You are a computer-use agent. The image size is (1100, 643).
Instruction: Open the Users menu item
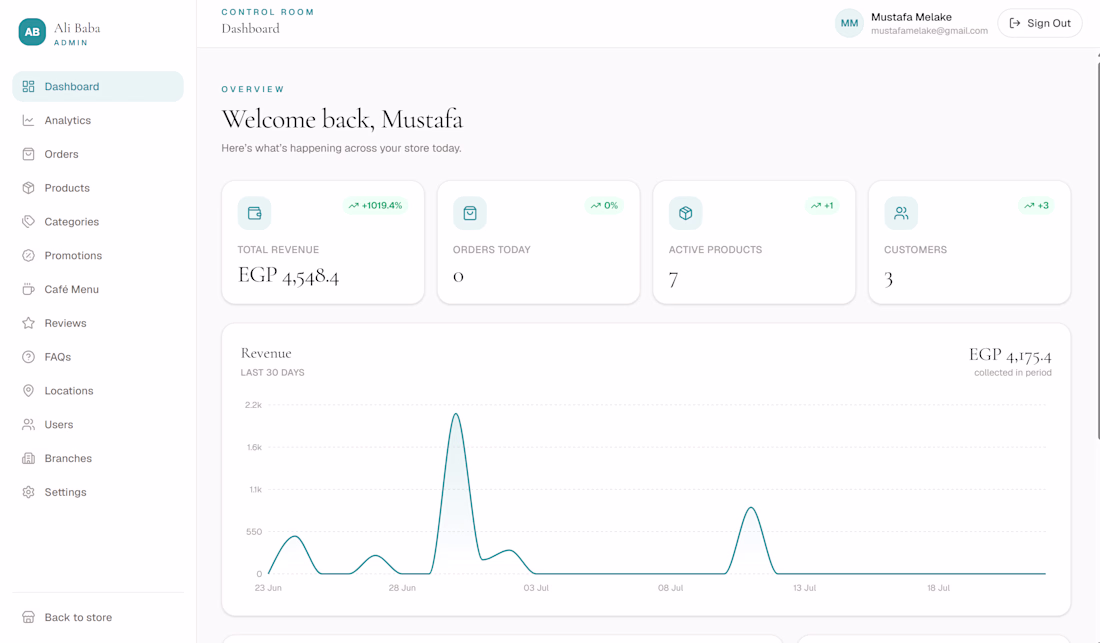pyautogui.click(x=98, y=424)
